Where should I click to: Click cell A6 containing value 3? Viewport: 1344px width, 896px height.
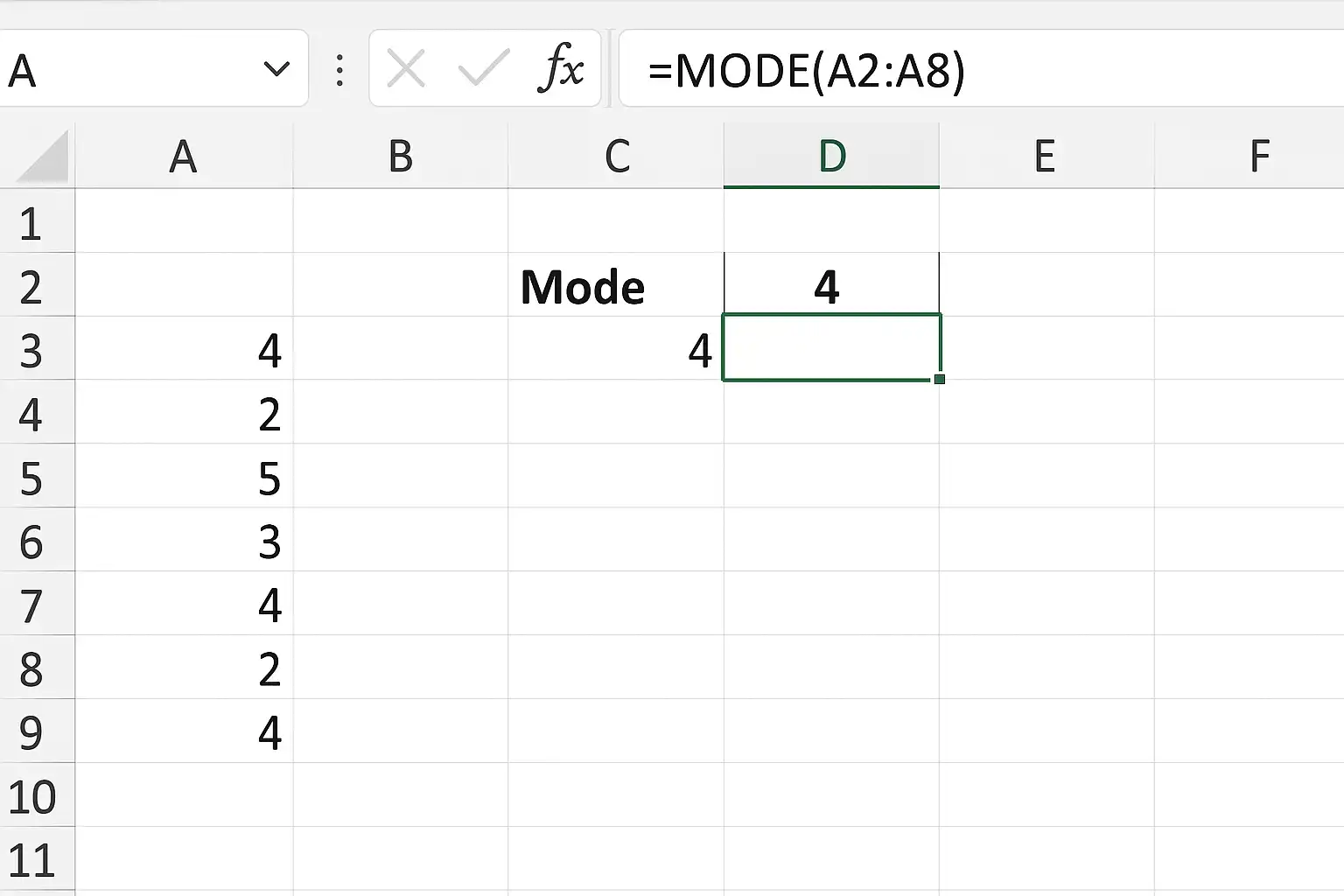tap(183, 542)
